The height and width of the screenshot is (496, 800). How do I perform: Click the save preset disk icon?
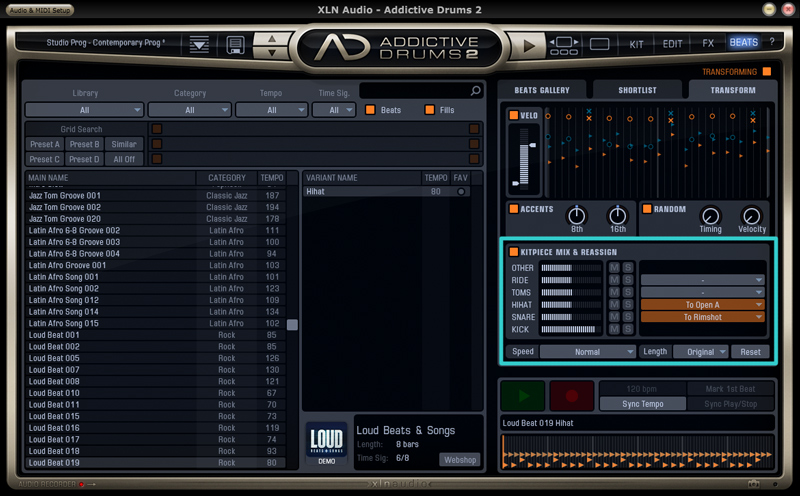(235, 45)
